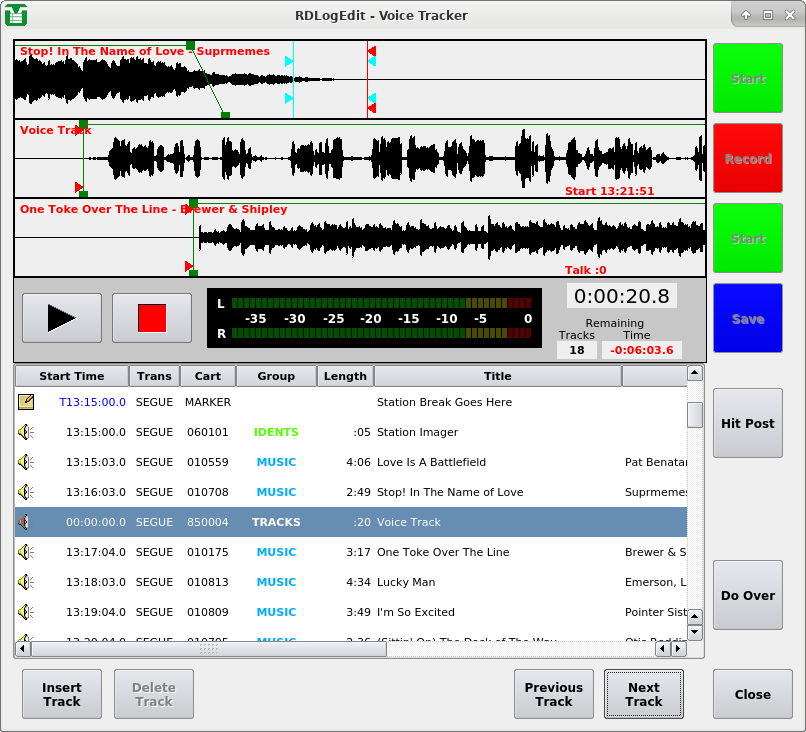This screenshot has width=806, height=732.
Task: Click the Insert Track button
Action: click(62, 694)
